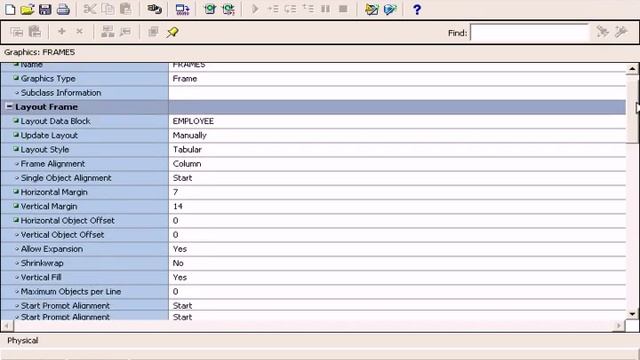This screenshot has width=640, height=360.
Task: Collapse the Layout Frame property group
Action: coord(9,107)
